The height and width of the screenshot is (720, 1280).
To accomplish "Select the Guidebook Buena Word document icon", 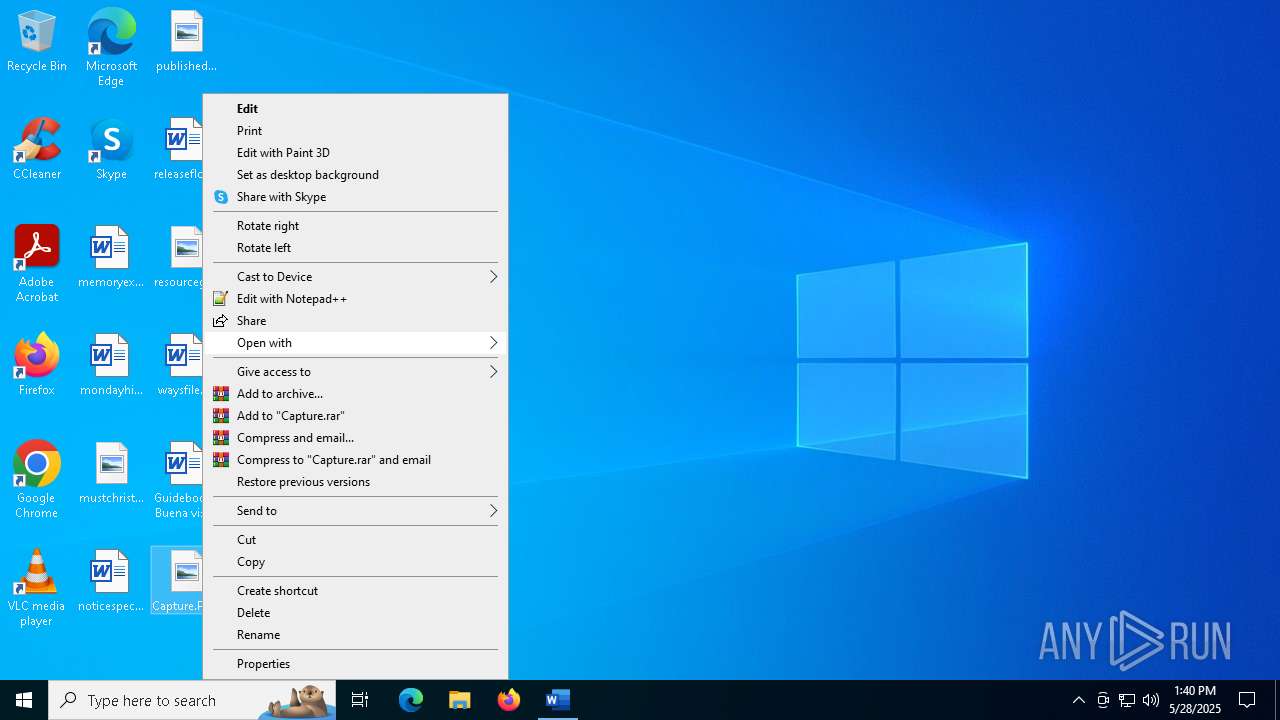I will (178, 480).
